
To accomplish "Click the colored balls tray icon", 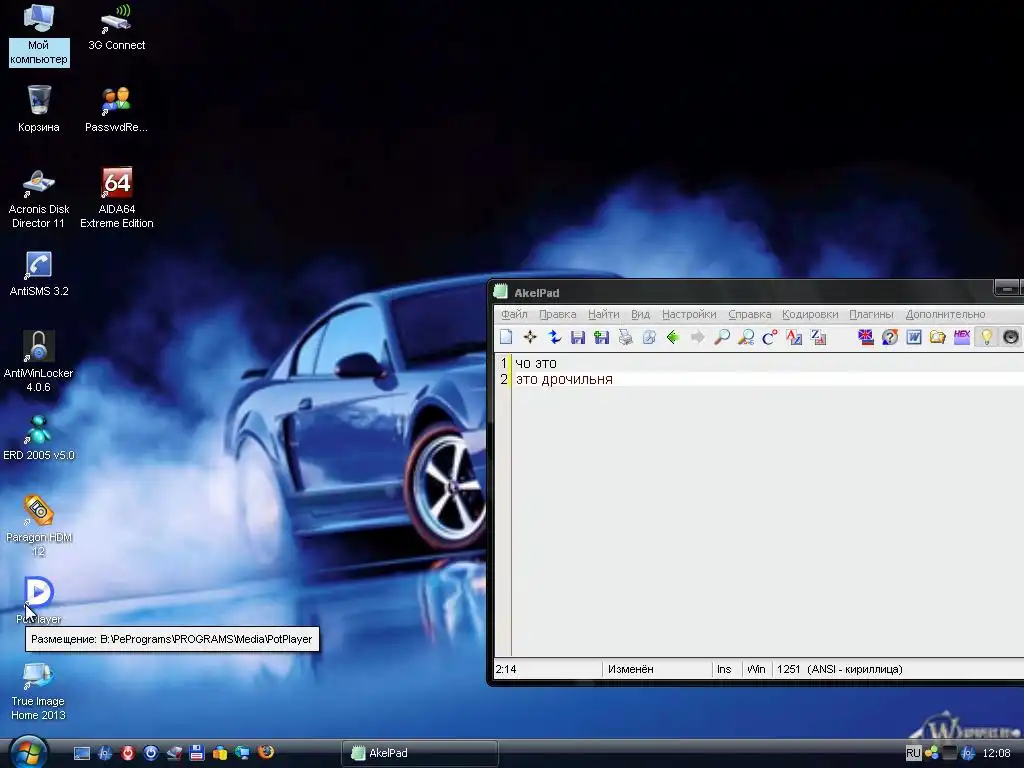I will [931, 753].
